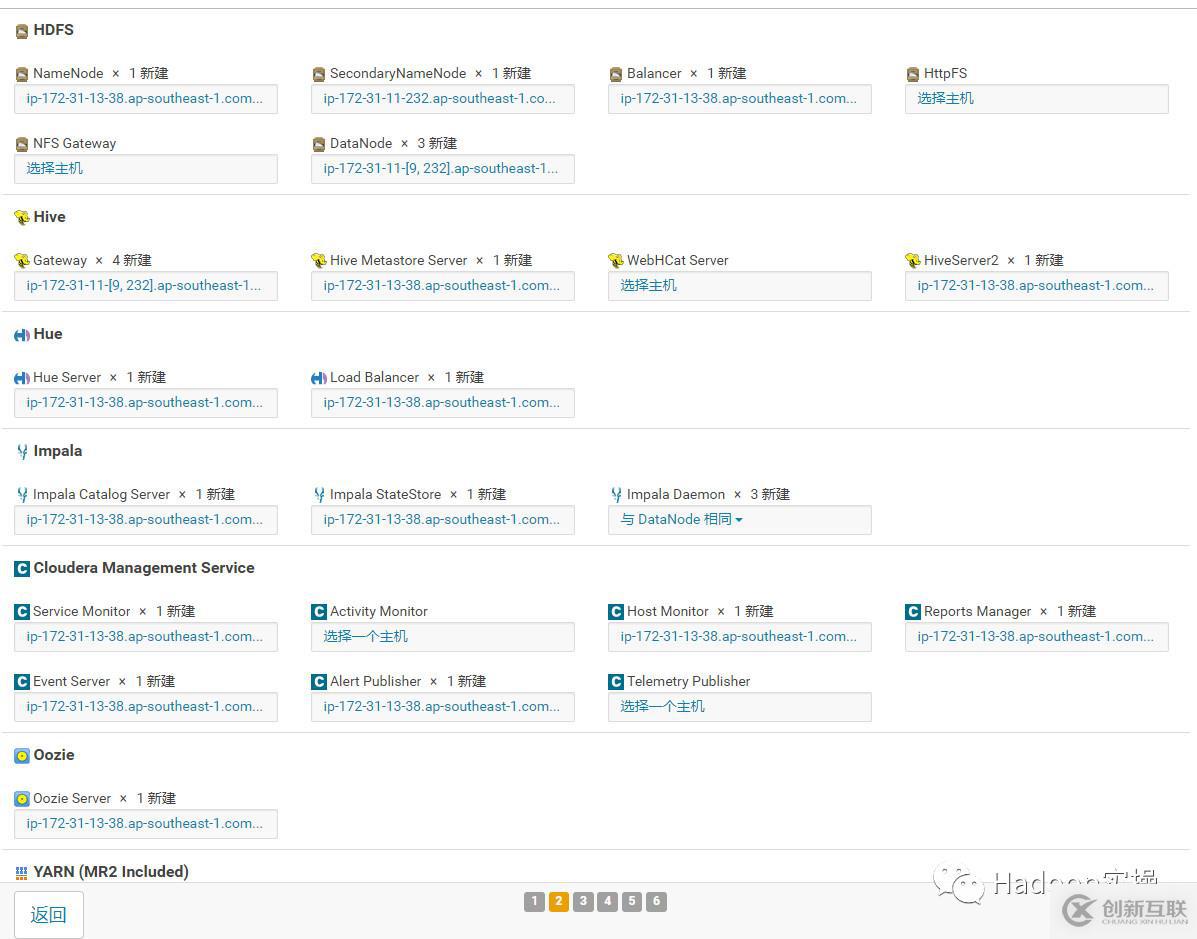Click the Oozie Server role icon
The height and width of the screenshot is (939, 1197).
[22, 799]
